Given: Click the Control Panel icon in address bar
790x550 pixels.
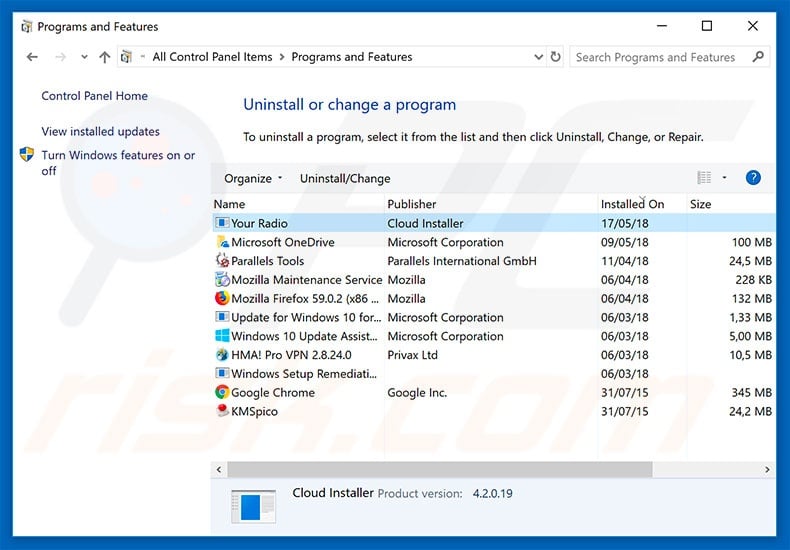Looking at the screenshot, I should tap(126, 57).
